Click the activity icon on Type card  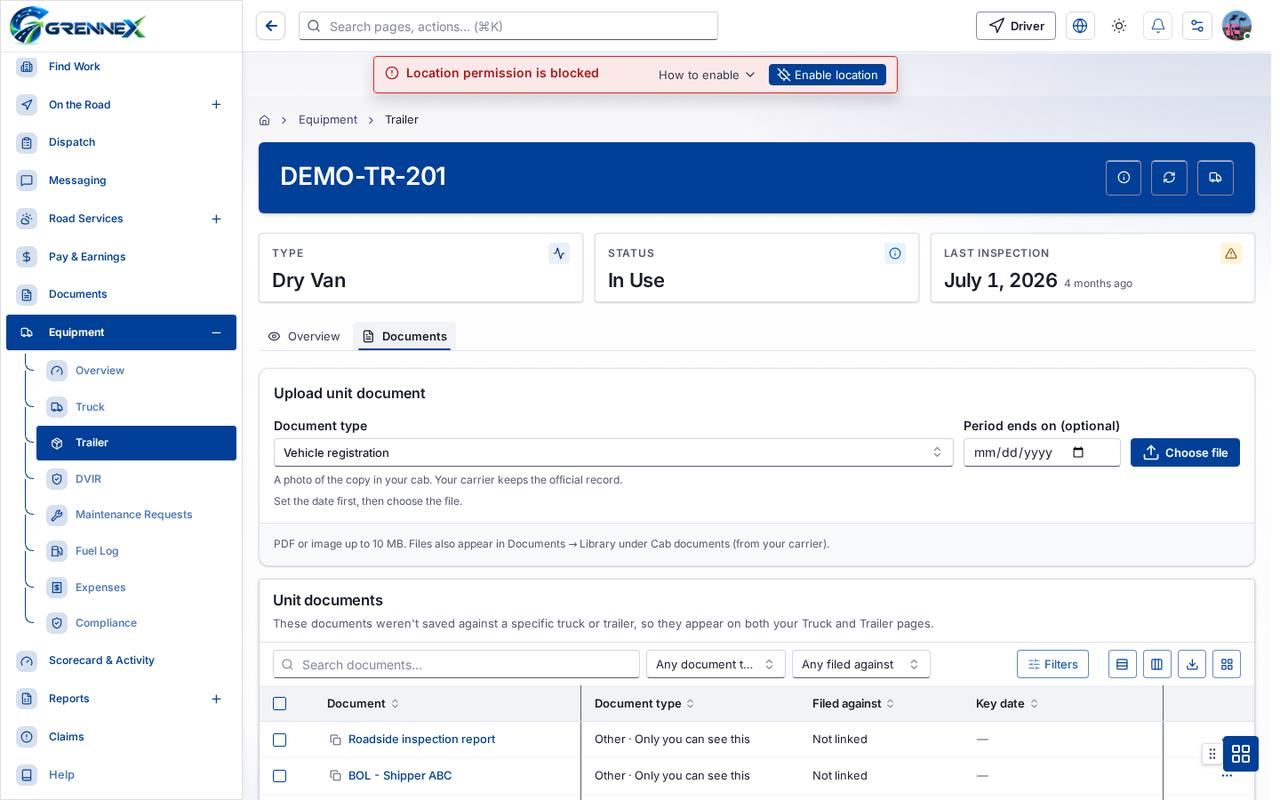(x=559, y=253)
